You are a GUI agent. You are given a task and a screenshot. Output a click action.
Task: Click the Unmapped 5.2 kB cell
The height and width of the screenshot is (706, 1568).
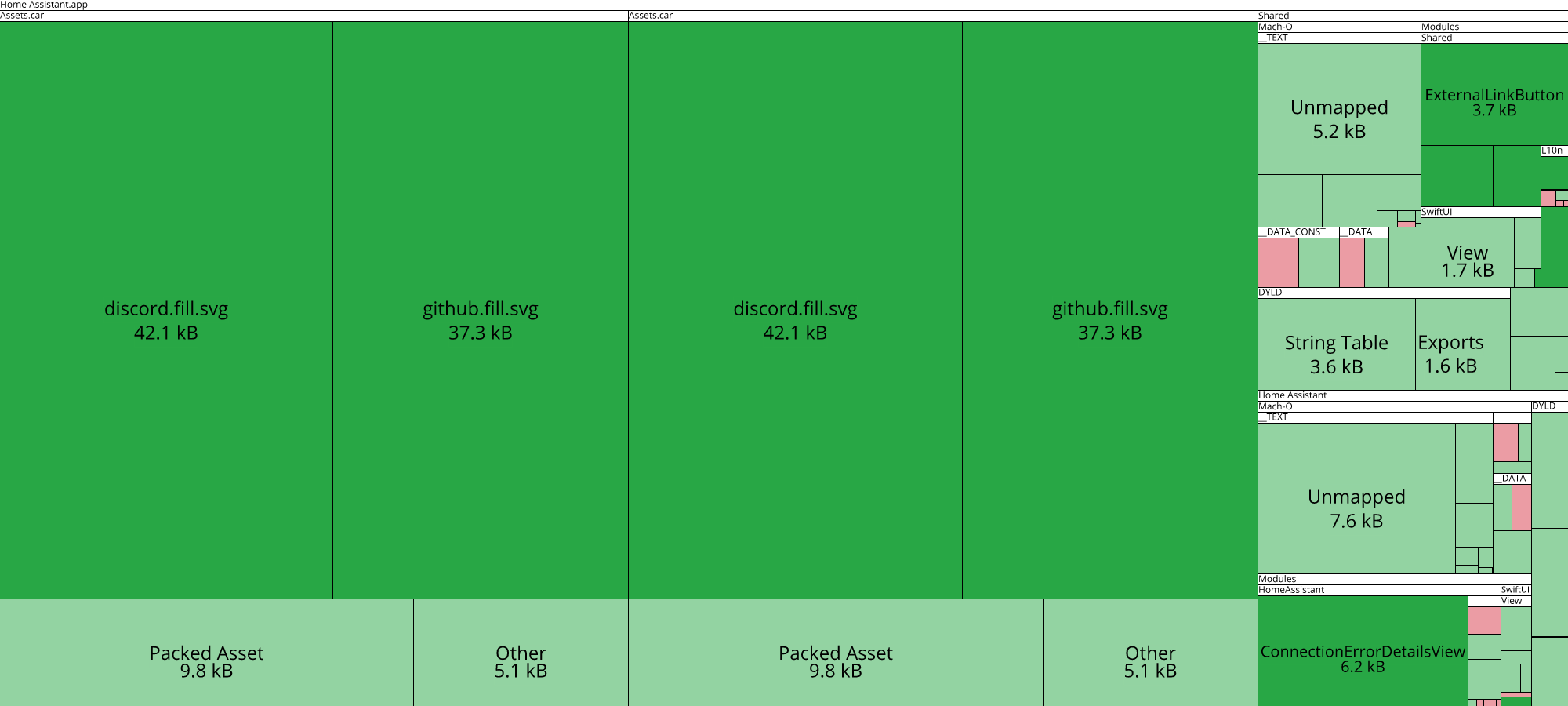1339,109
